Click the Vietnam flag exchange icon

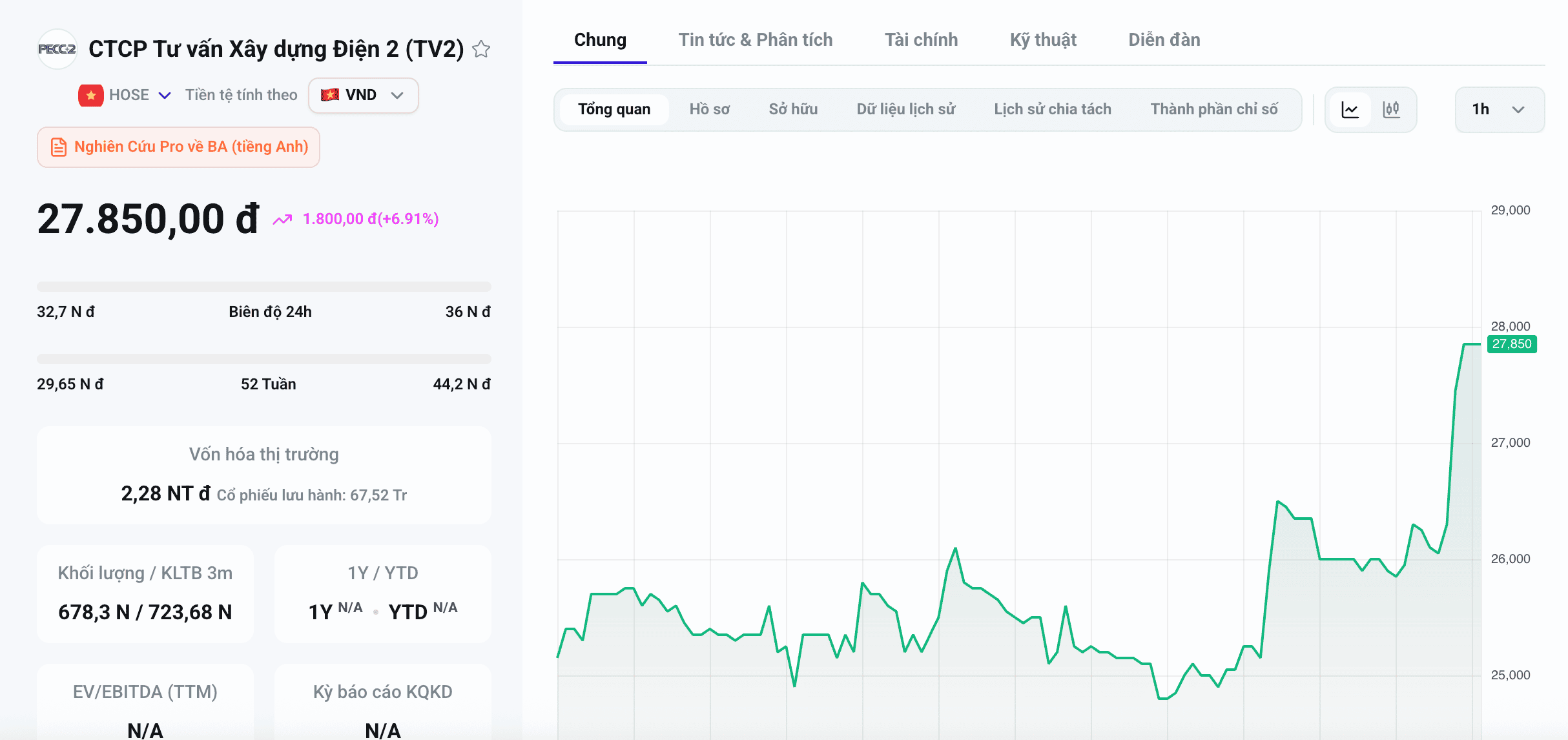(91, 96)
